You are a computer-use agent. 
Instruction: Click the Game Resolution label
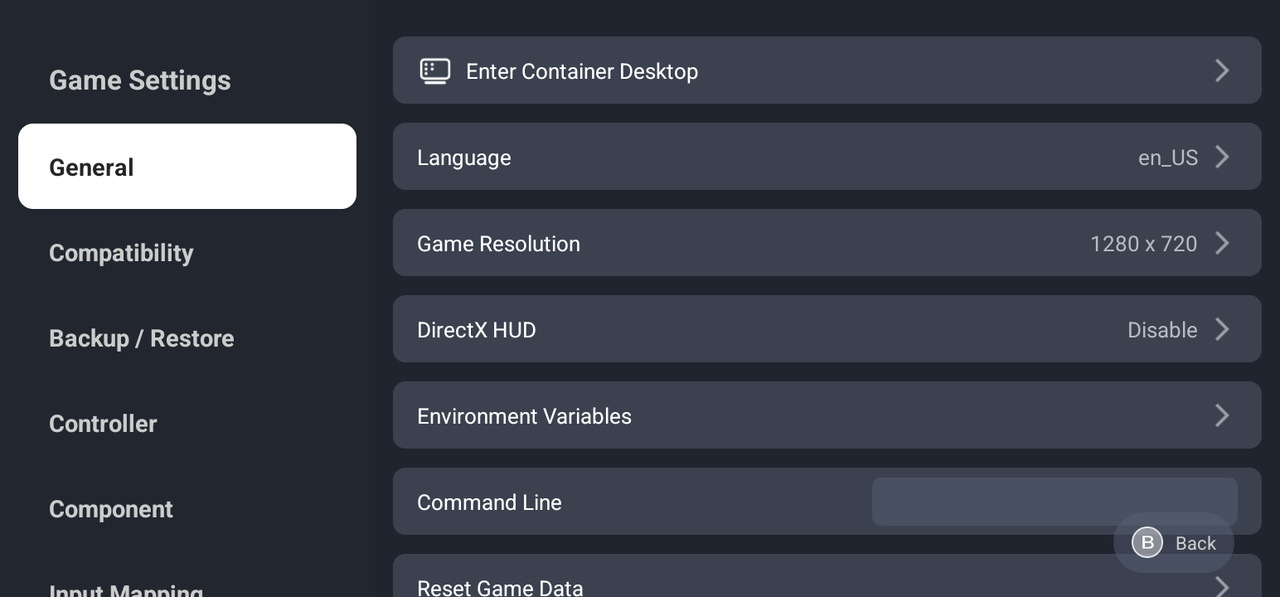click(x=498, y=244)
